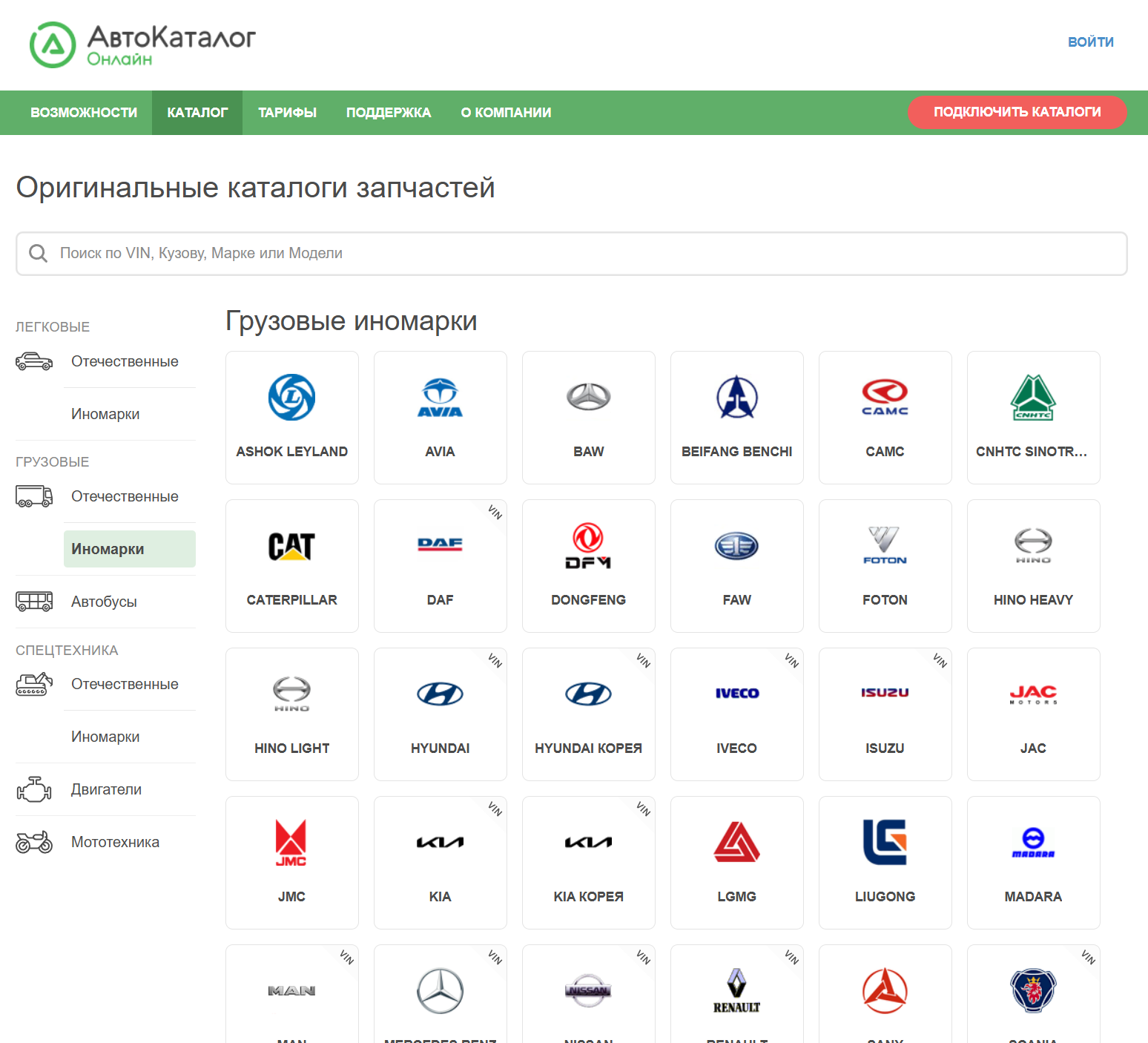Select Отечественные under ГРУЗОВЫЕ
Screen dimensions: 1148x1043
click(x=125, y=496)
